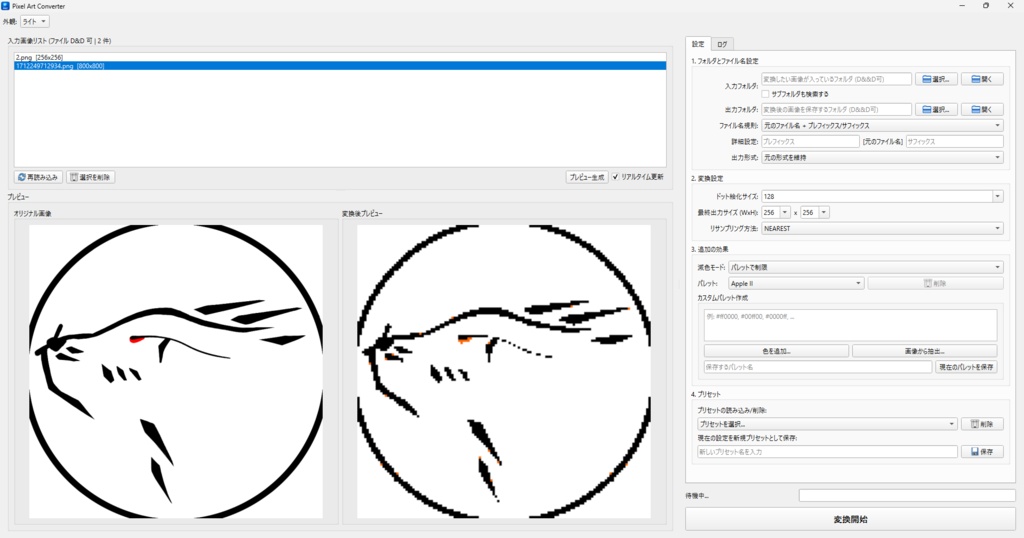
Task: Enable the サブフォルダも検索する checkbox
Action: [765, 94]
